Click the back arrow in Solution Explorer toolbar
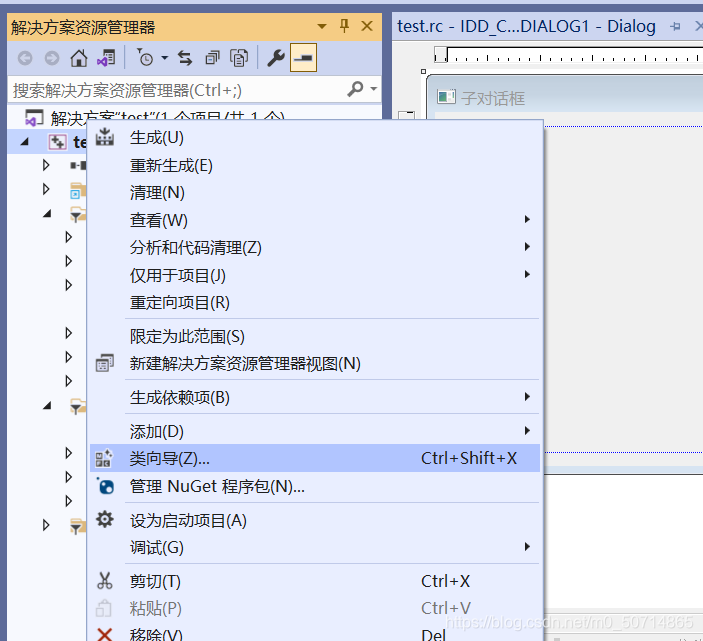Image resolution: width=703 pixels, height=641 pixels. point(25,58)
